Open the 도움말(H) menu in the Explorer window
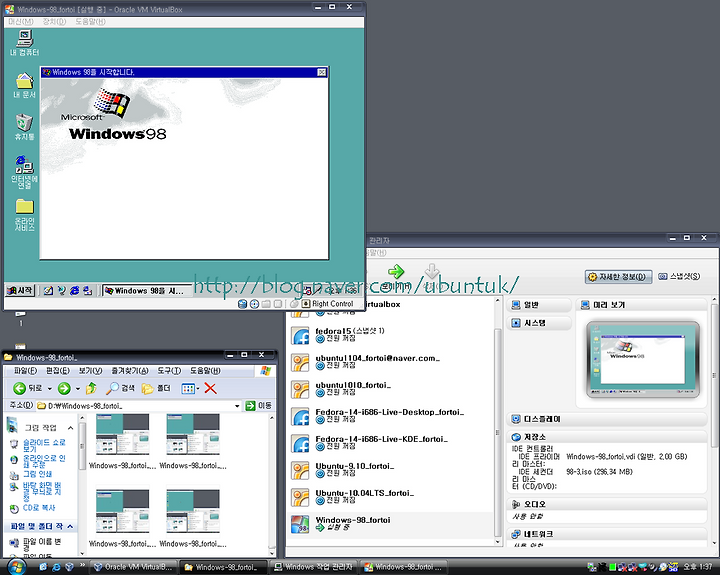 pos(205,370)
